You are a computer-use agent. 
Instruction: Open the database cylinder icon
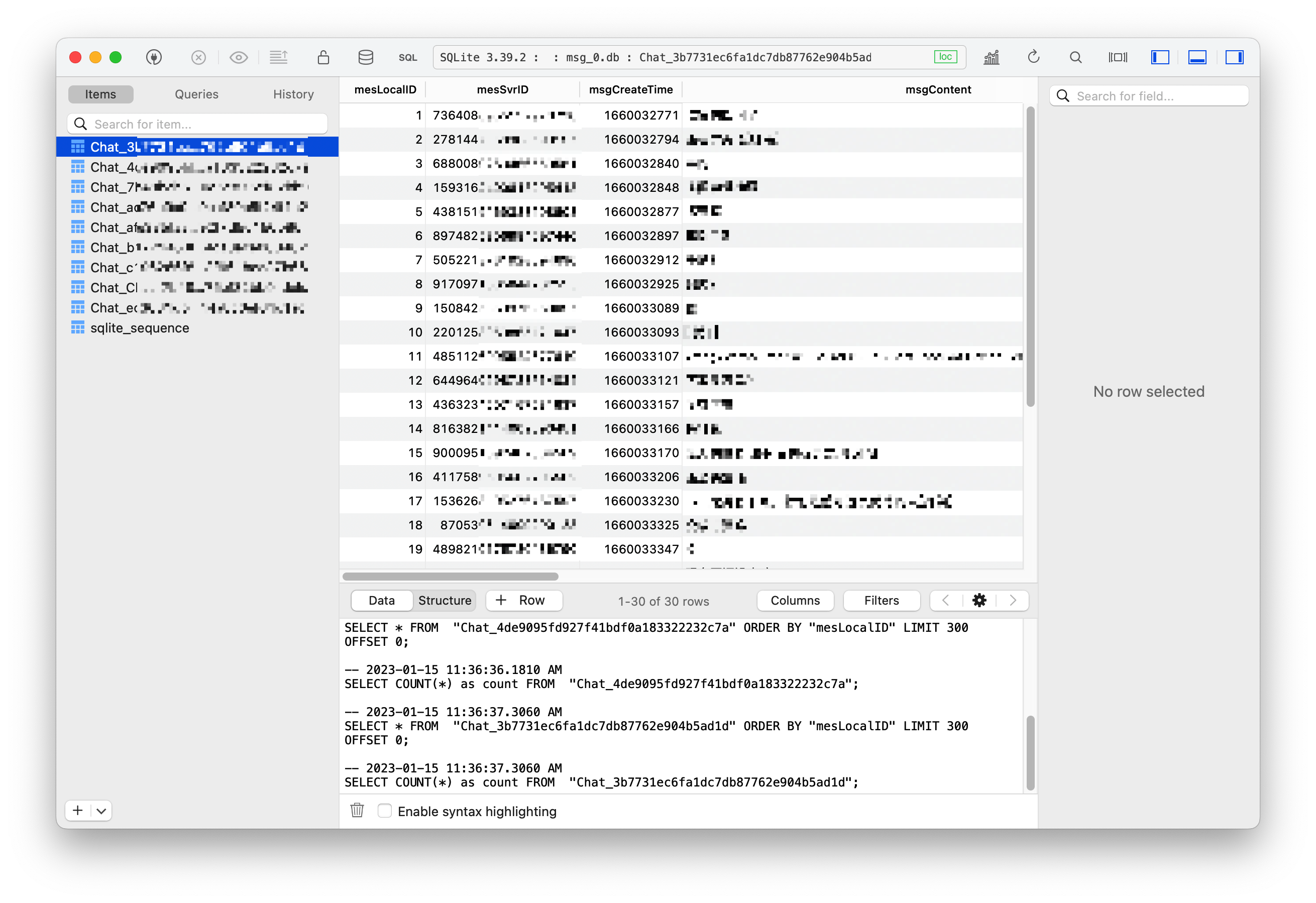point(366,57)
